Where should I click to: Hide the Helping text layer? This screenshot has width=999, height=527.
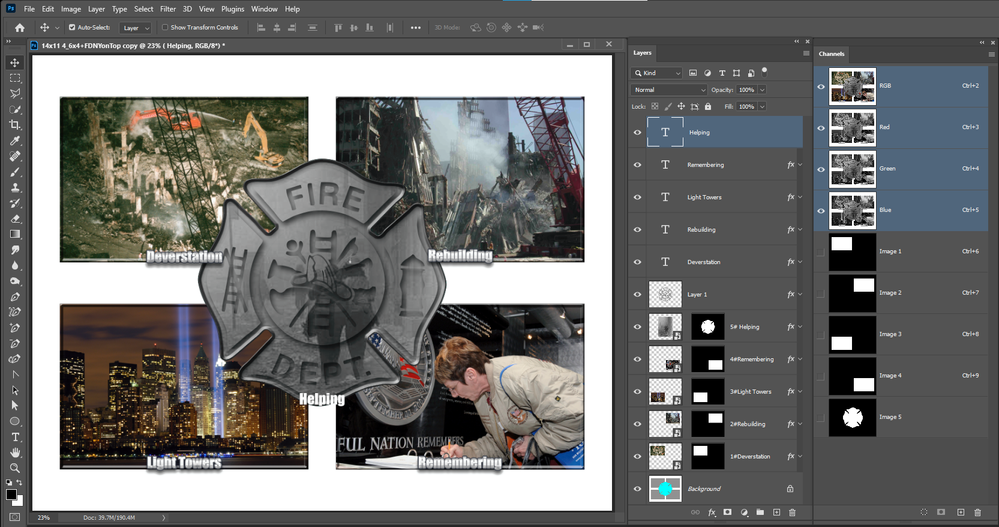[x=637, y=133]
